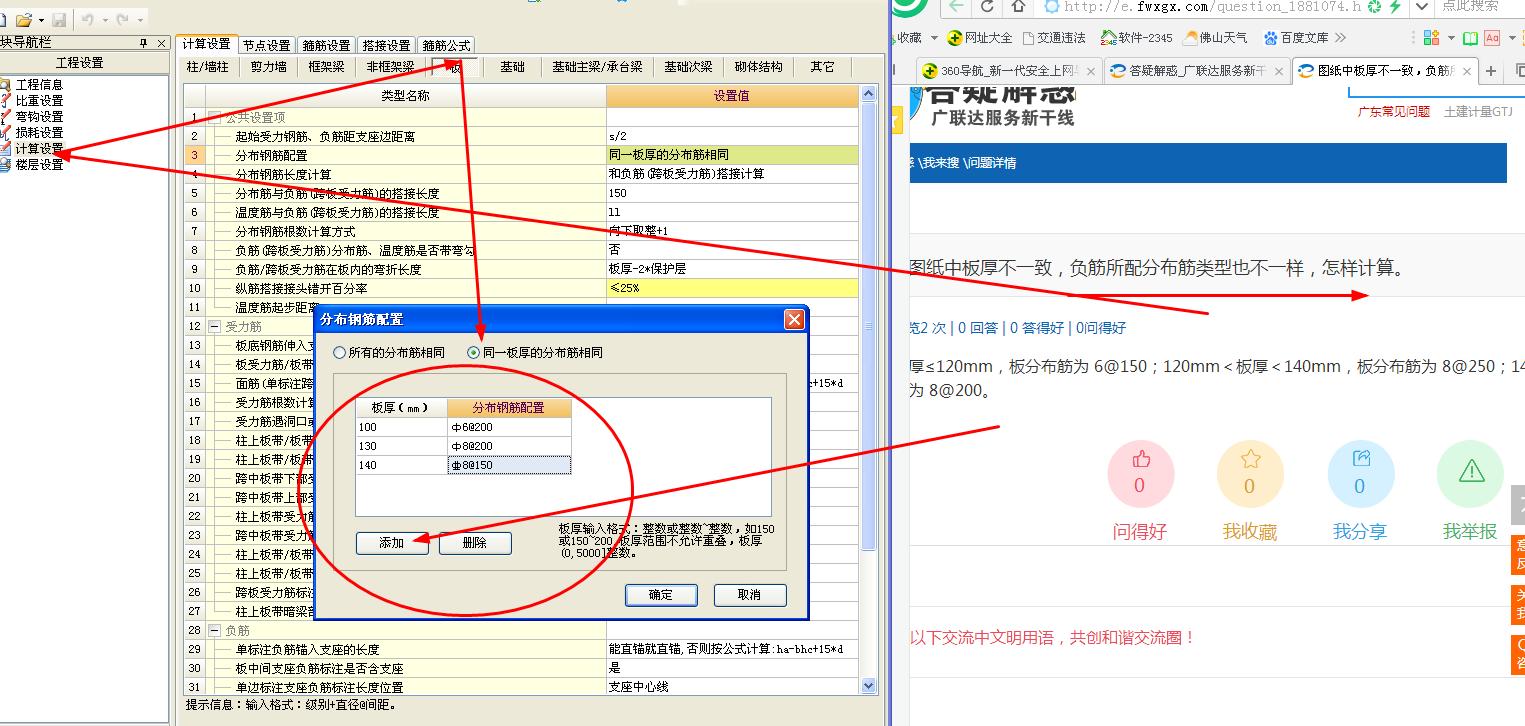Screen dimensions: 1525x726
Task: Collapse the 公共设置项 group in row 1
Action: [x=215, y=117]
